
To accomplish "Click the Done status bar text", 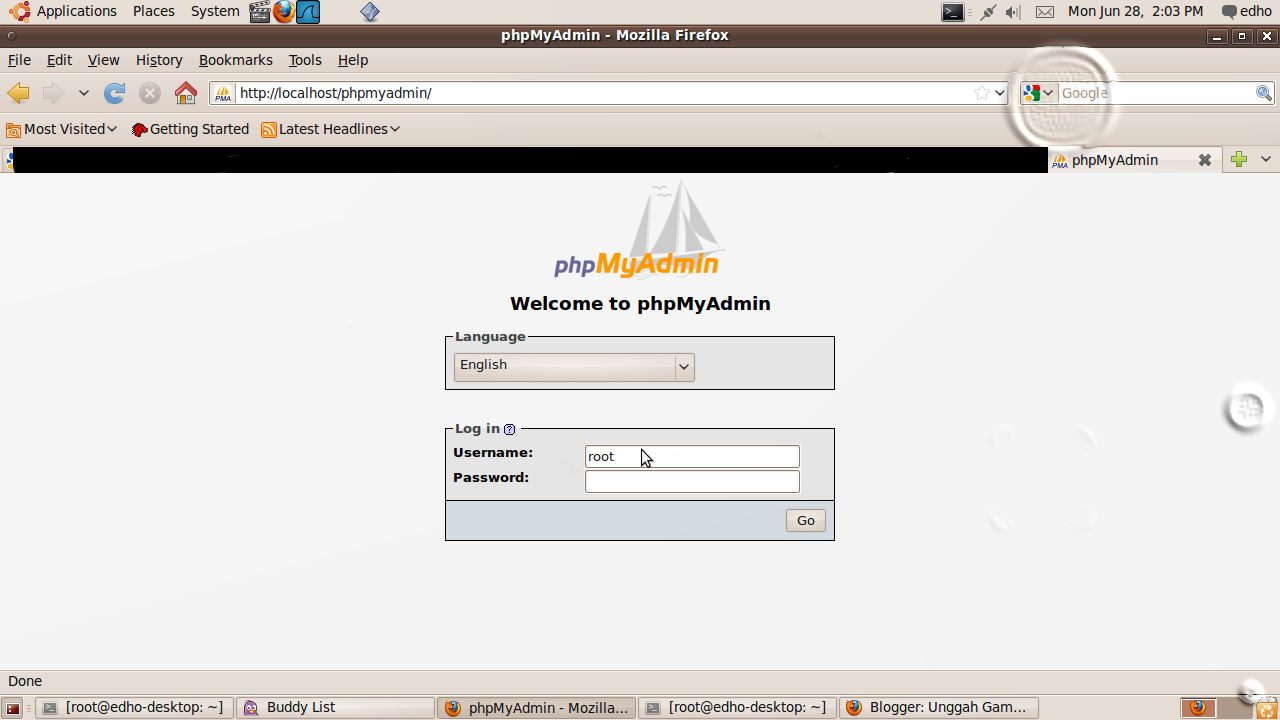I will [x=25, y=681].
